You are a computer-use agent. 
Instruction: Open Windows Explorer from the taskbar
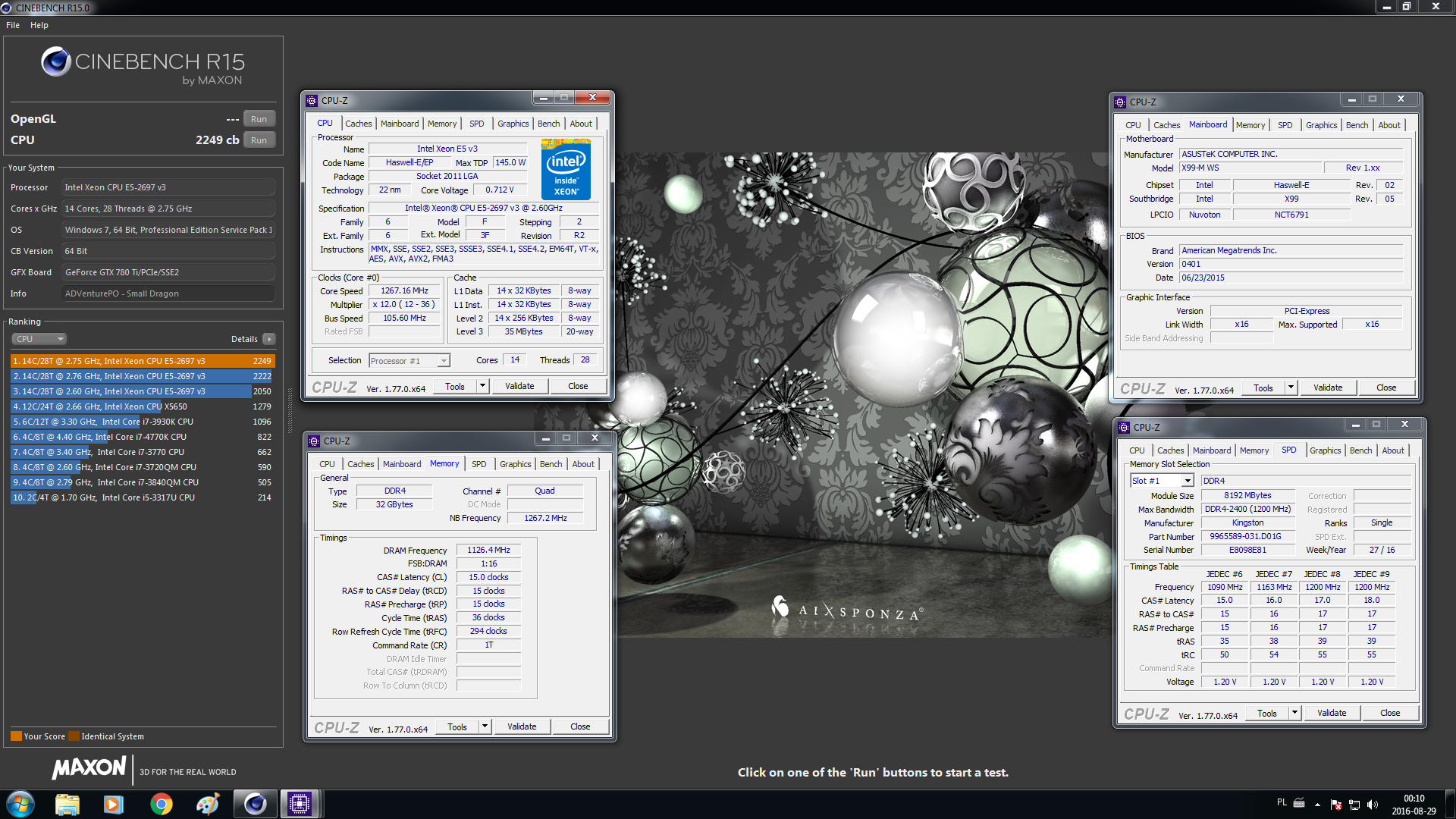pyautogui.click(x=67, y=804)
